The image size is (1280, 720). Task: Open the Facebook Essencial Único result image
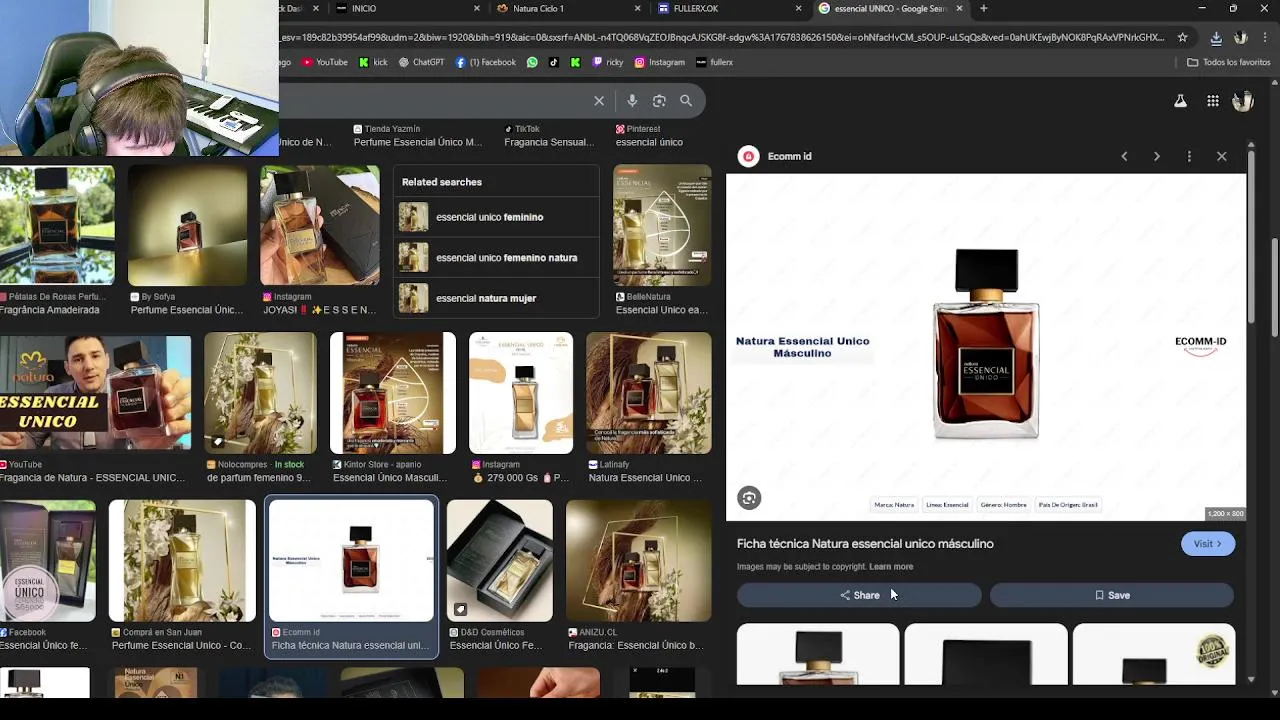(x=47, y=561)
